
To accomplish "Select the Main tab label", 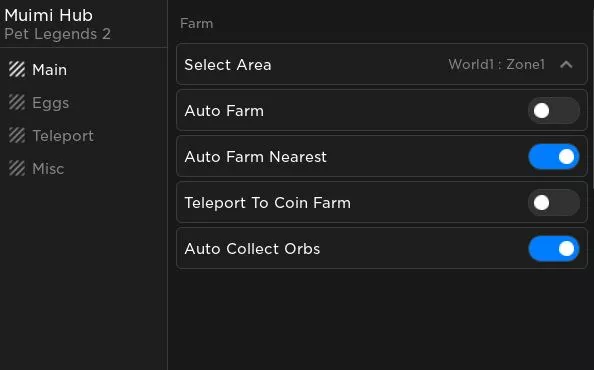I will (x=50, y=70).
